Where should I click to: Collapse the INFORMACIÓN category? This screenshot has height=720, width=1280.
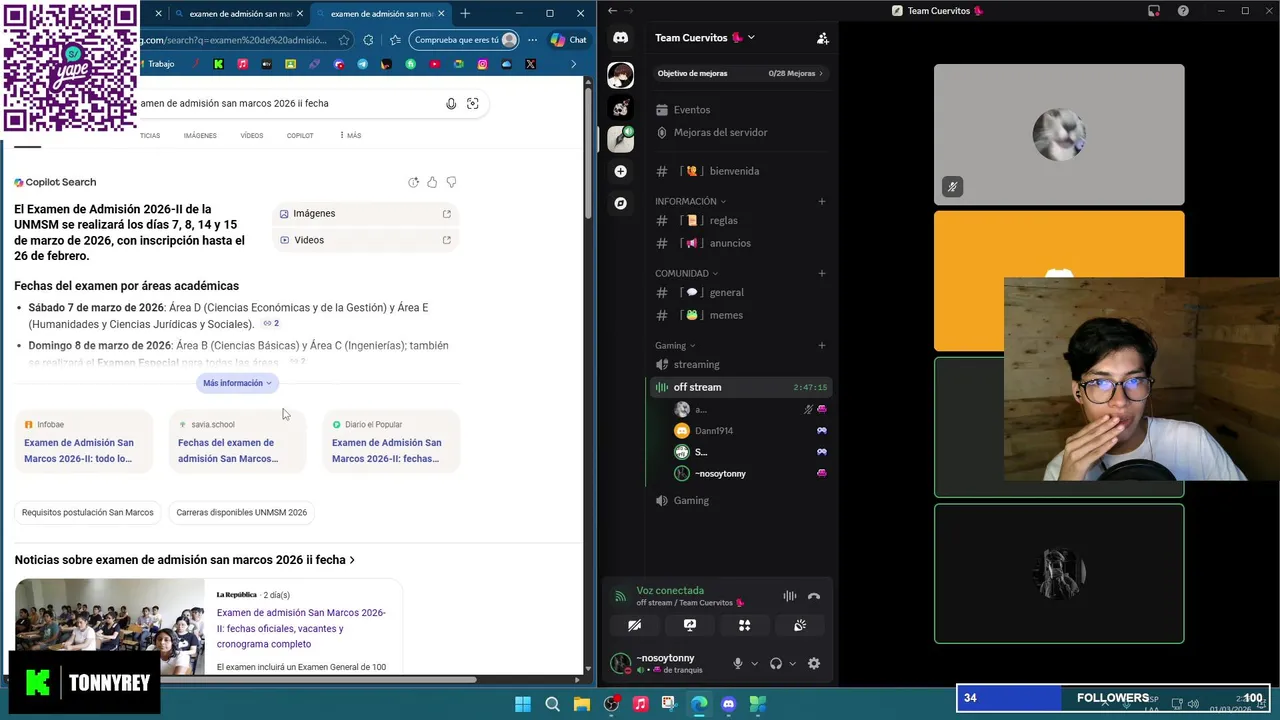690,201
